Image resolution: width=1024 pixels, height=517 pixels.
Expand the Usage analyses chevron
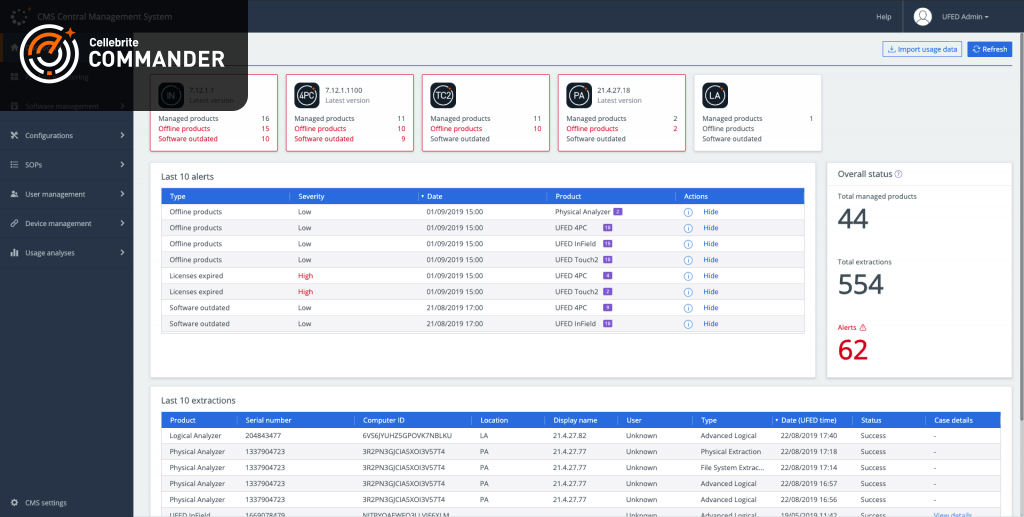click(122, 253)
